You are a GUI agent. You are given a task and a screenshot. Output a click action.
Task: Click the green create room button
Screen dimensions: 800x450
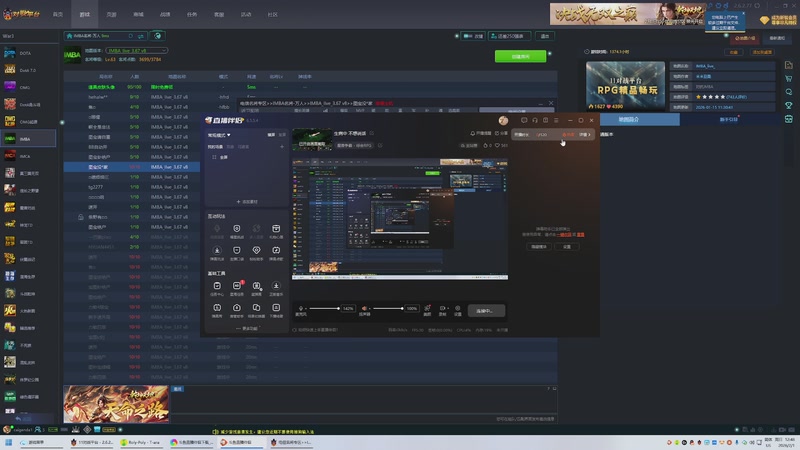520,56
